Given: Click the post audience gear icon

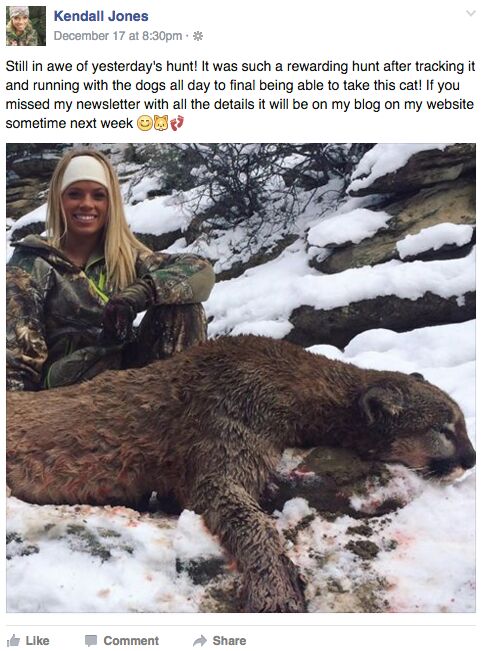Looking at the screenshot, I should pos(198,36).
